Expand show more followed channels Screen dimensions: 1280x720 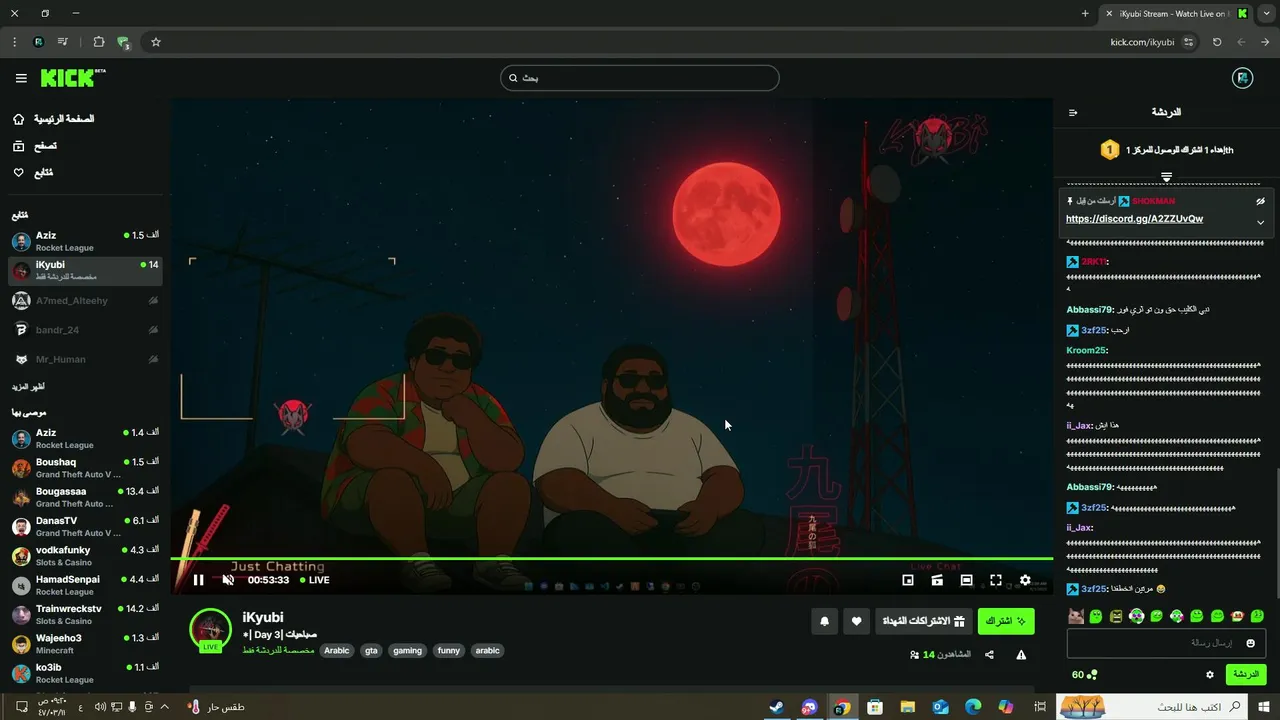pos(28,387)
